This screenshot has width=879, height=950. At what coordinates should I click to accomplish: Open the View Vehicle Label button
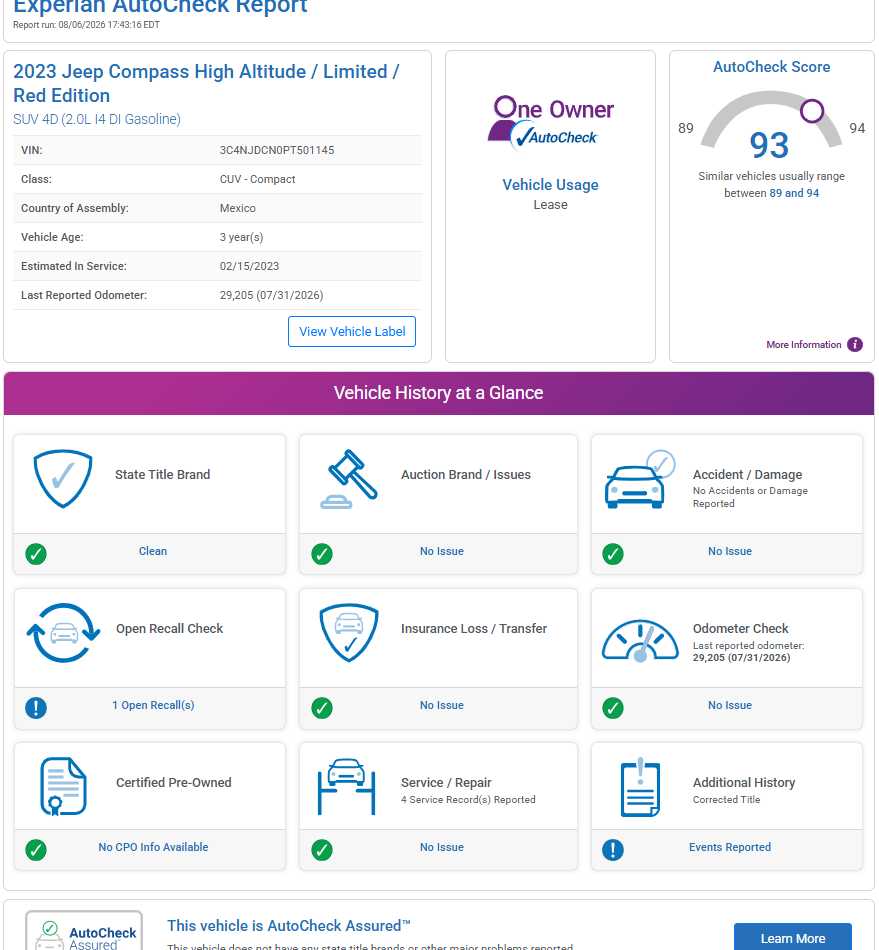click(352, 331)
